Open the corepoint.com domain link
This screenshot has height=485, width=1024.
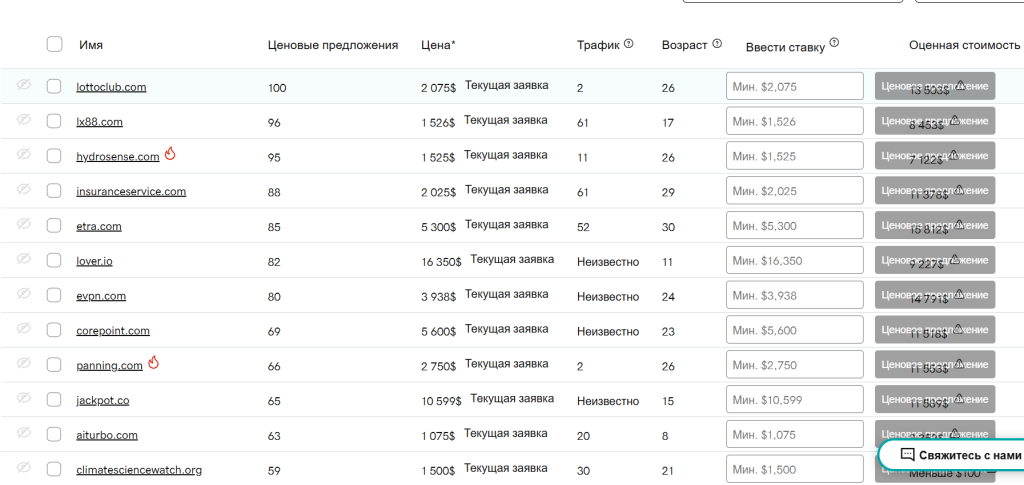click(113, 331)
